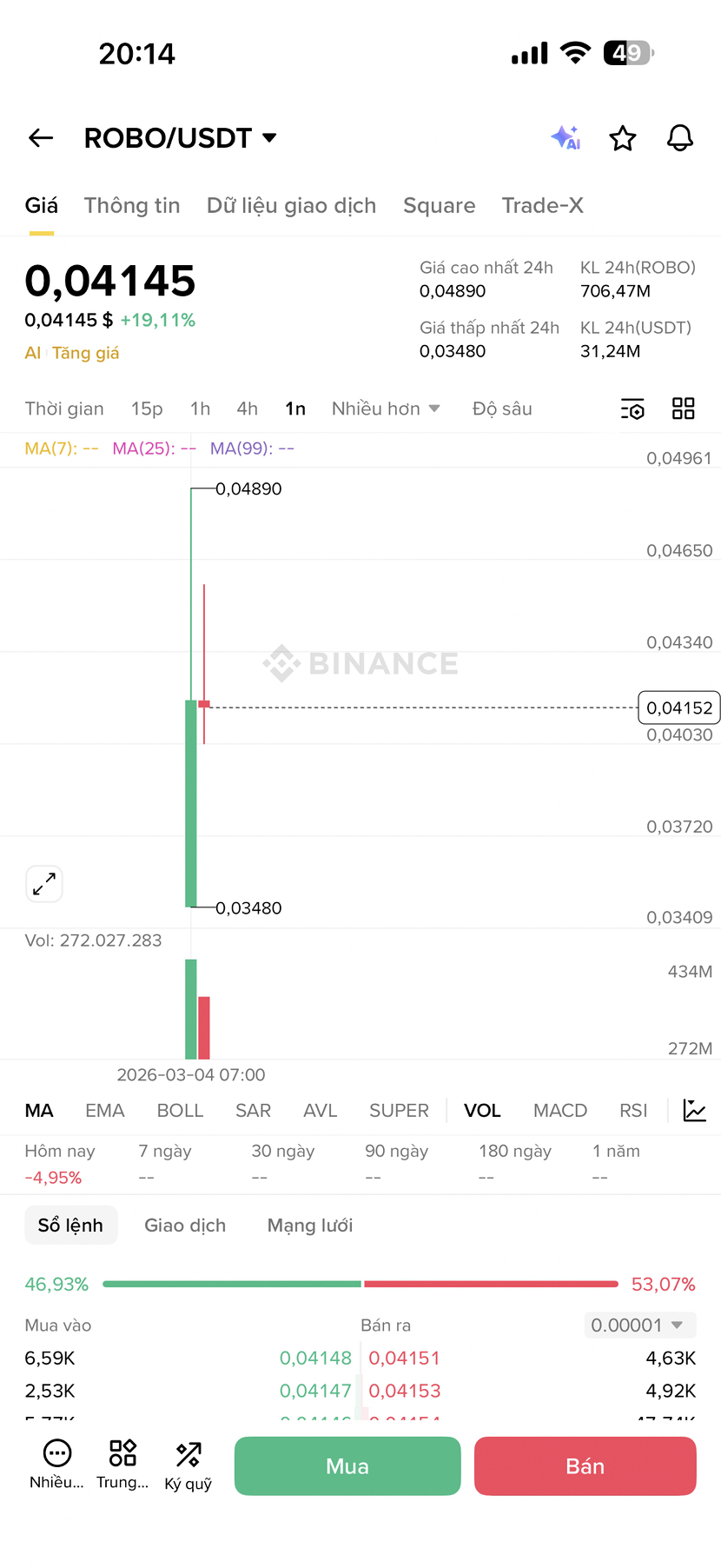
Task: Switch to the Giao dịch tab
Action: 185,1226
